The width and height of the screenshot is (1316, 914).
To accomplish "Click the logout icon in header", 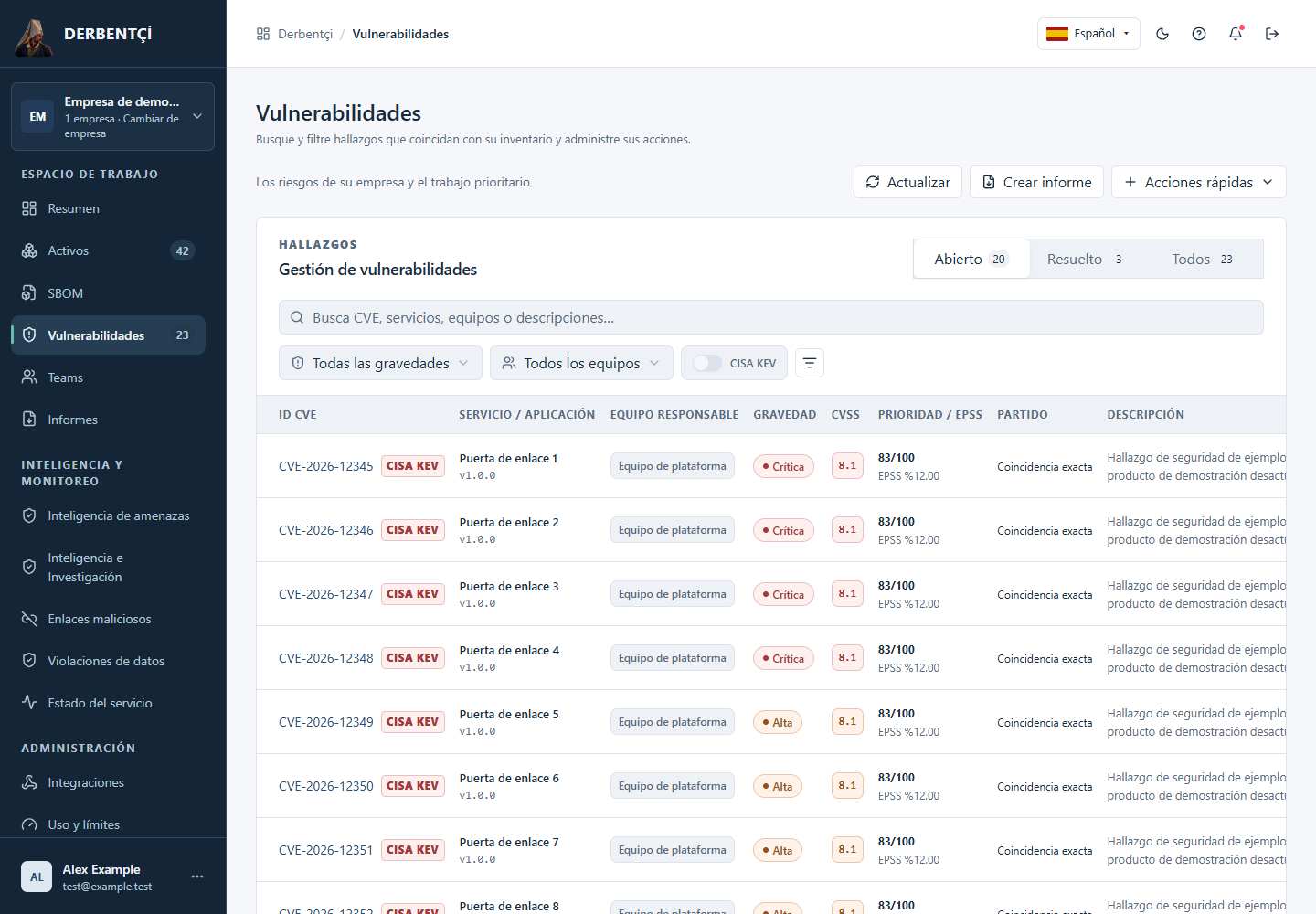I will click(x=1272, y=34).
